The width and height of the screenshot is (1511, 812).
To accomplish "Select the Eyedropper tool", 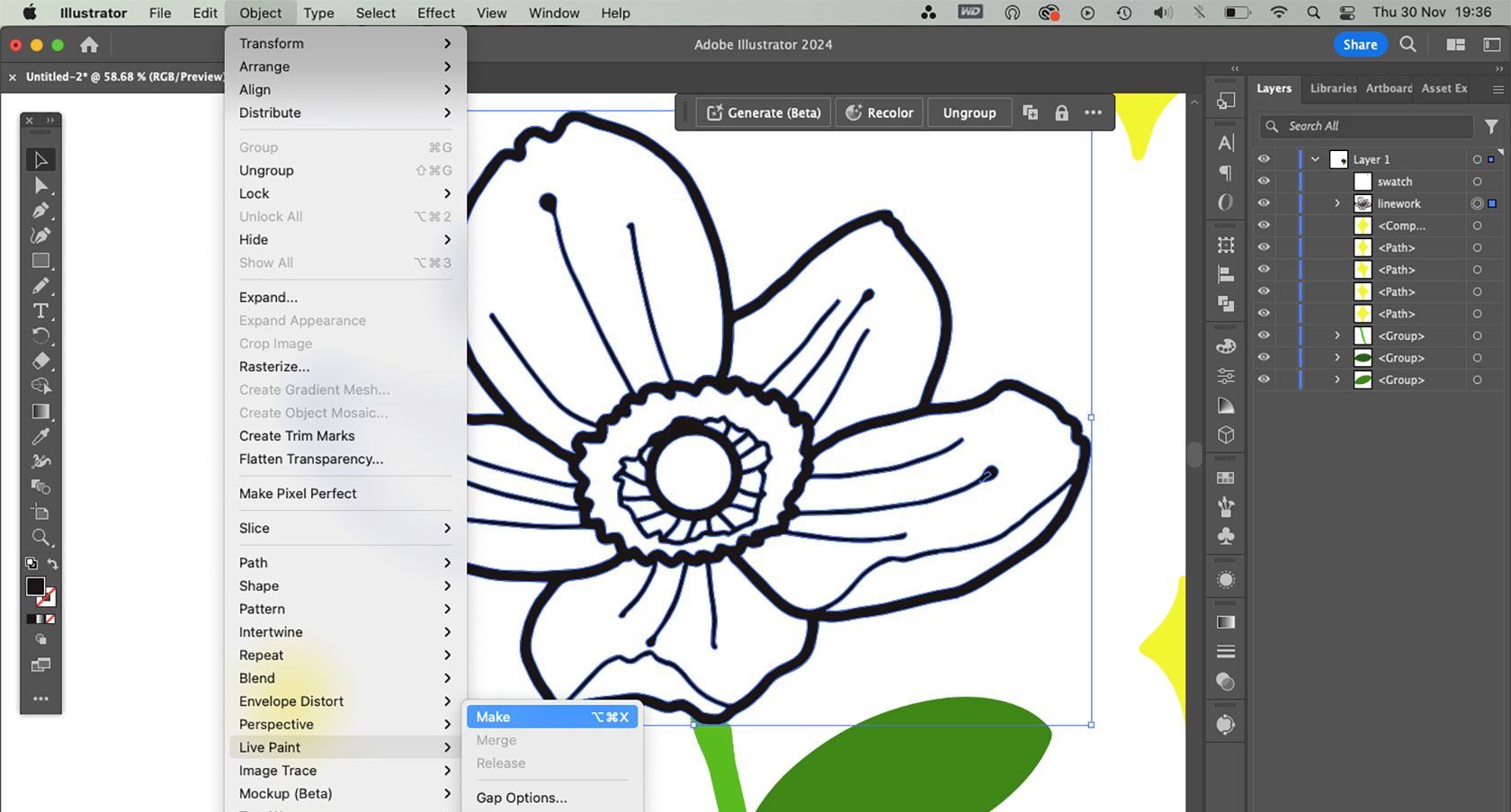I will tap(40, 437).
